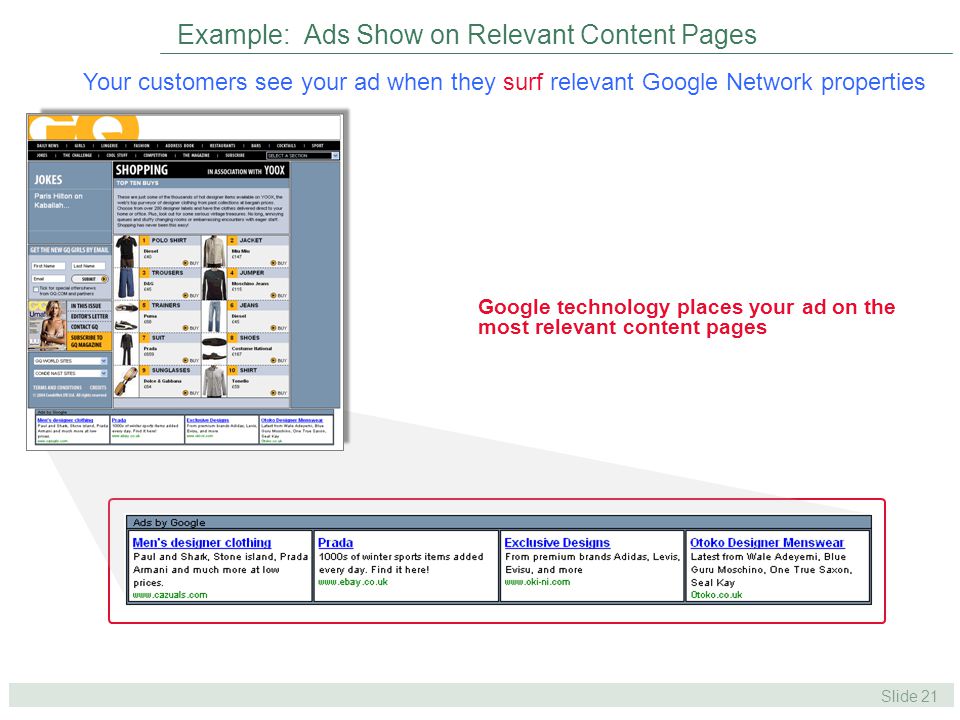This screenshot has width=960, height=720.
Task: Open The Magazine menu item
Action: 195,156
